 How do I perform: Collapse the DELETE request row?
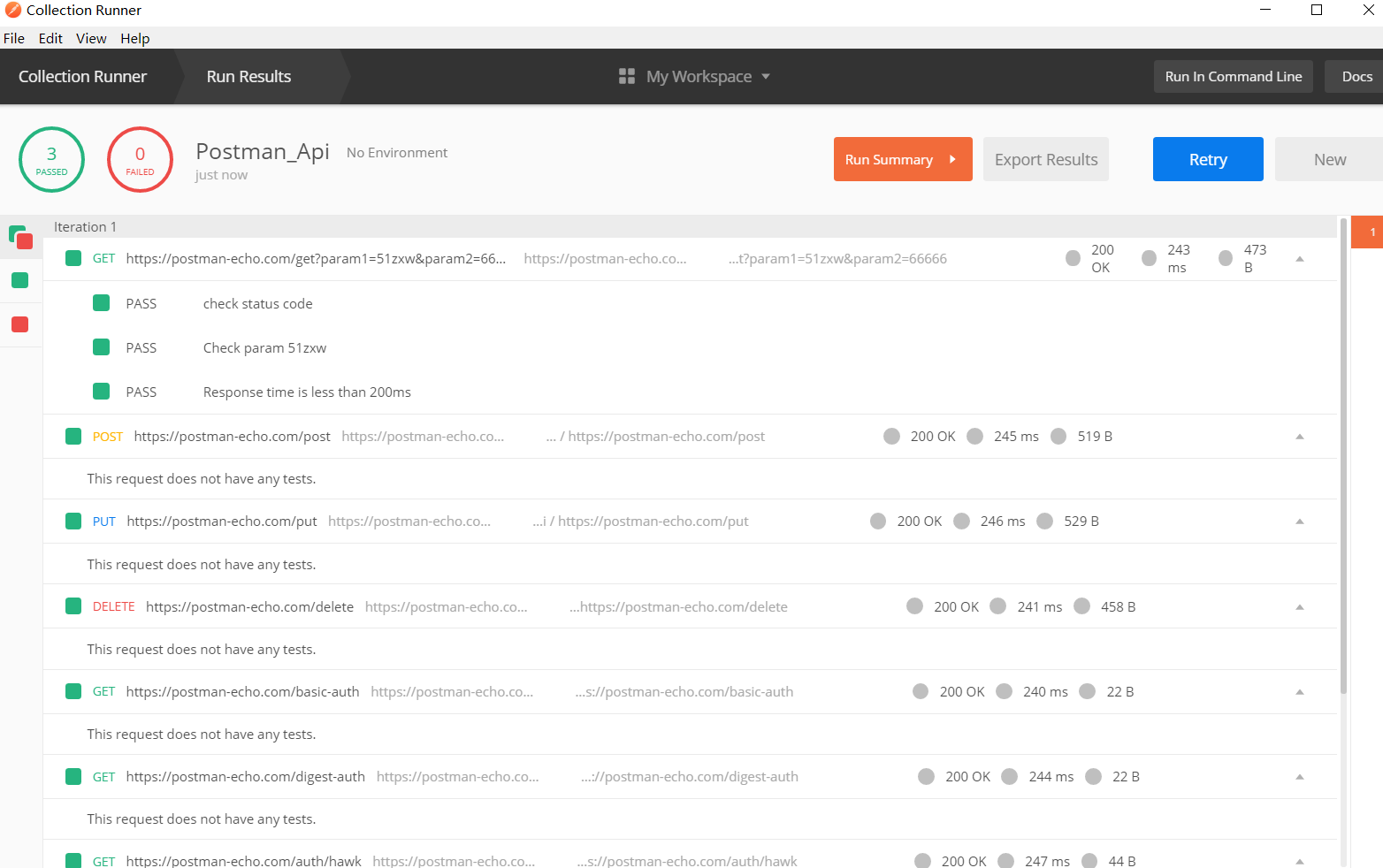click(x=1300, y=607)
